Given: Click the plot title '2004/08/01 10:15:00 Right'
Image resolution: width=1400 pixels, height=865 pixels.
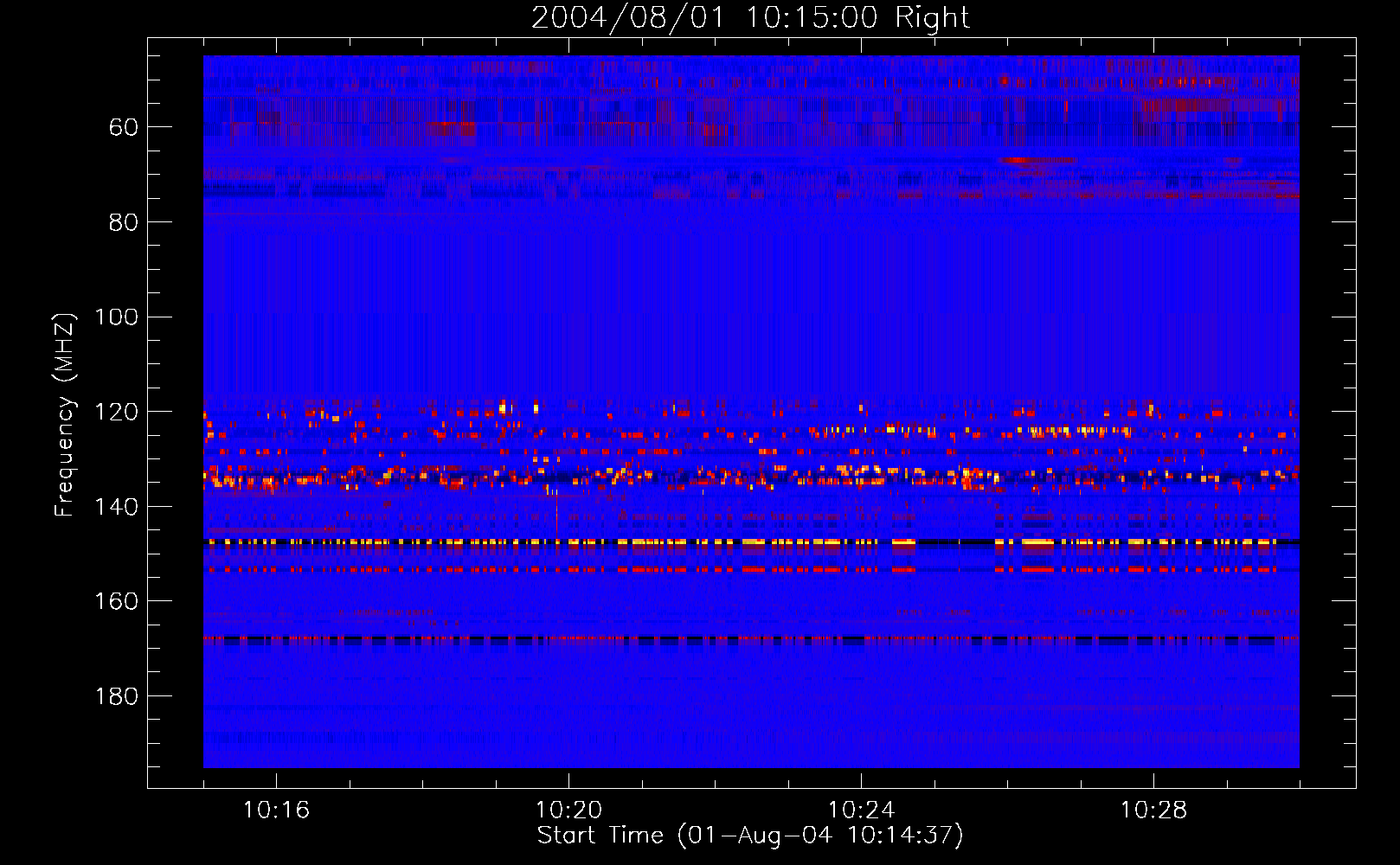Looking at the screenshot, I should point(750,18).
